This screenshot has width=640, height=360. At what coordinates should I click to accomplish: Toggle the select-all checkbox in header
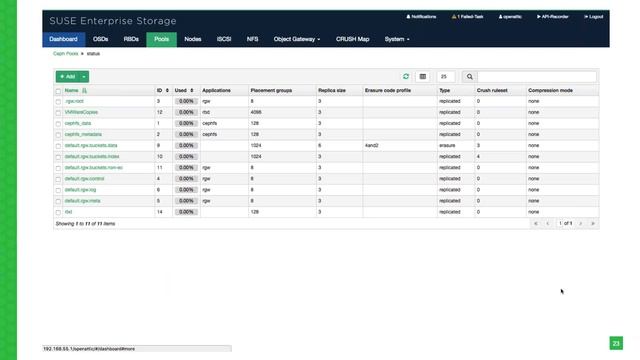tap(58, 91)
